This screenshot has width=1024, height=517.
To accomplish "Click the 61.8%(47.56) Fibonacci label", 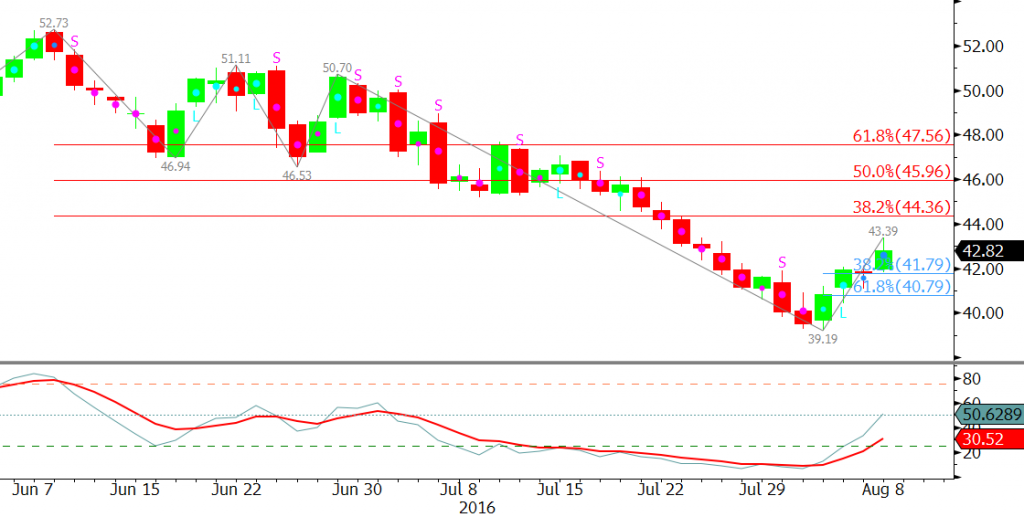I will (x=901, y=136).
